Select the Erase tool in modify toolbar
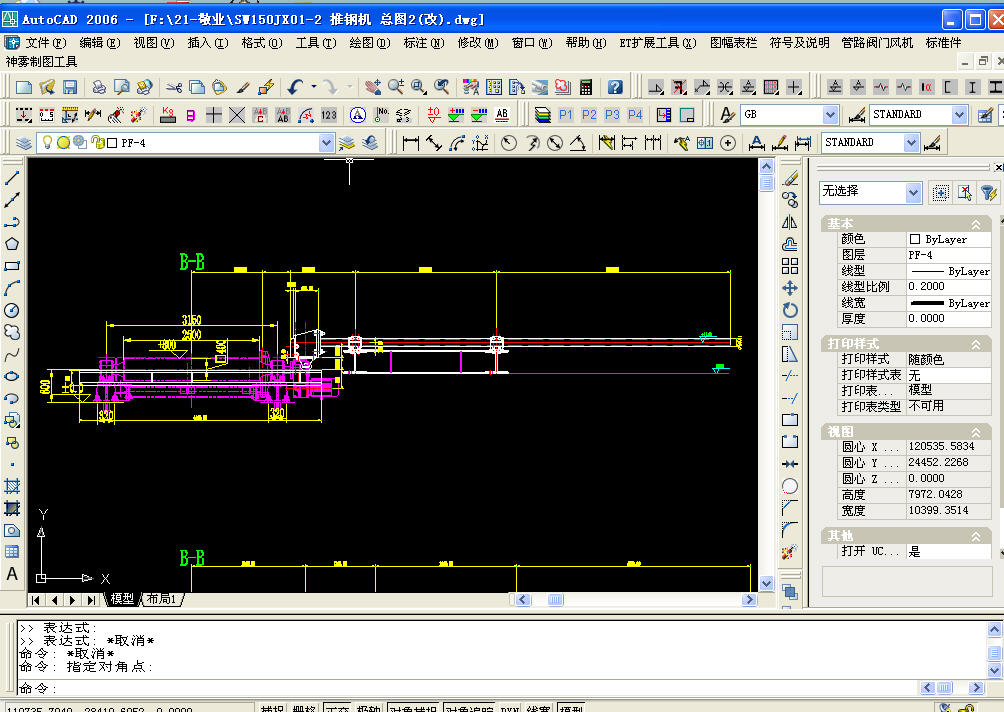 pos(790,177)
